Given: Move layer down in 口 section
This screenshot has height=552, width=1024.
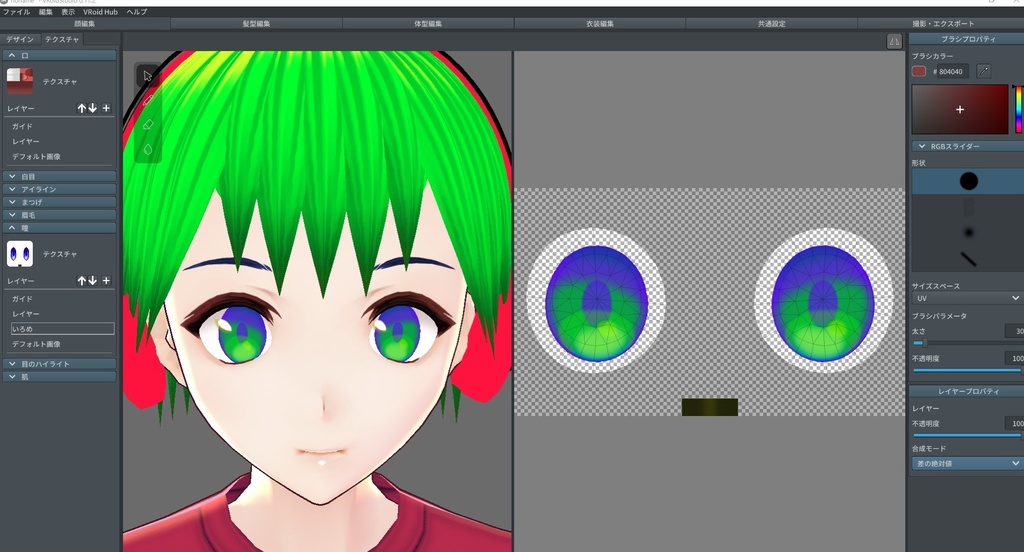Looking at the screenshot, I should (93, 108).
